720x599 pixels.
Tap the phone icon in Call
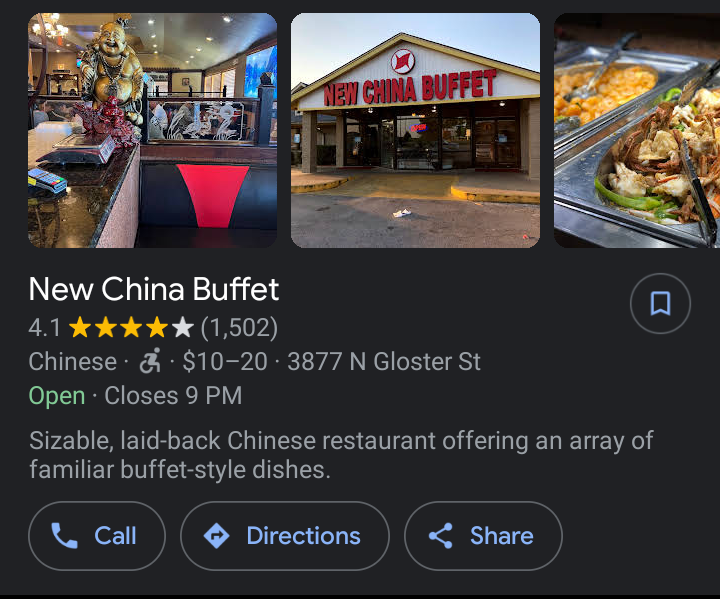click(64, 536)
